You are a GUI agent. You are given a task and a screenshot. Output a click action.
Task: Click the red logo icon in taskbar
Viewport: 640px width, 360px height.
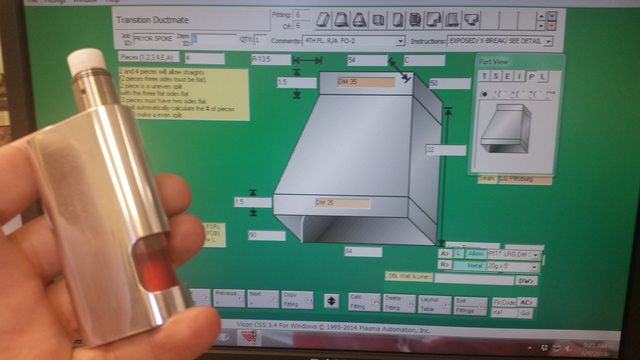[x=249, y=337]
